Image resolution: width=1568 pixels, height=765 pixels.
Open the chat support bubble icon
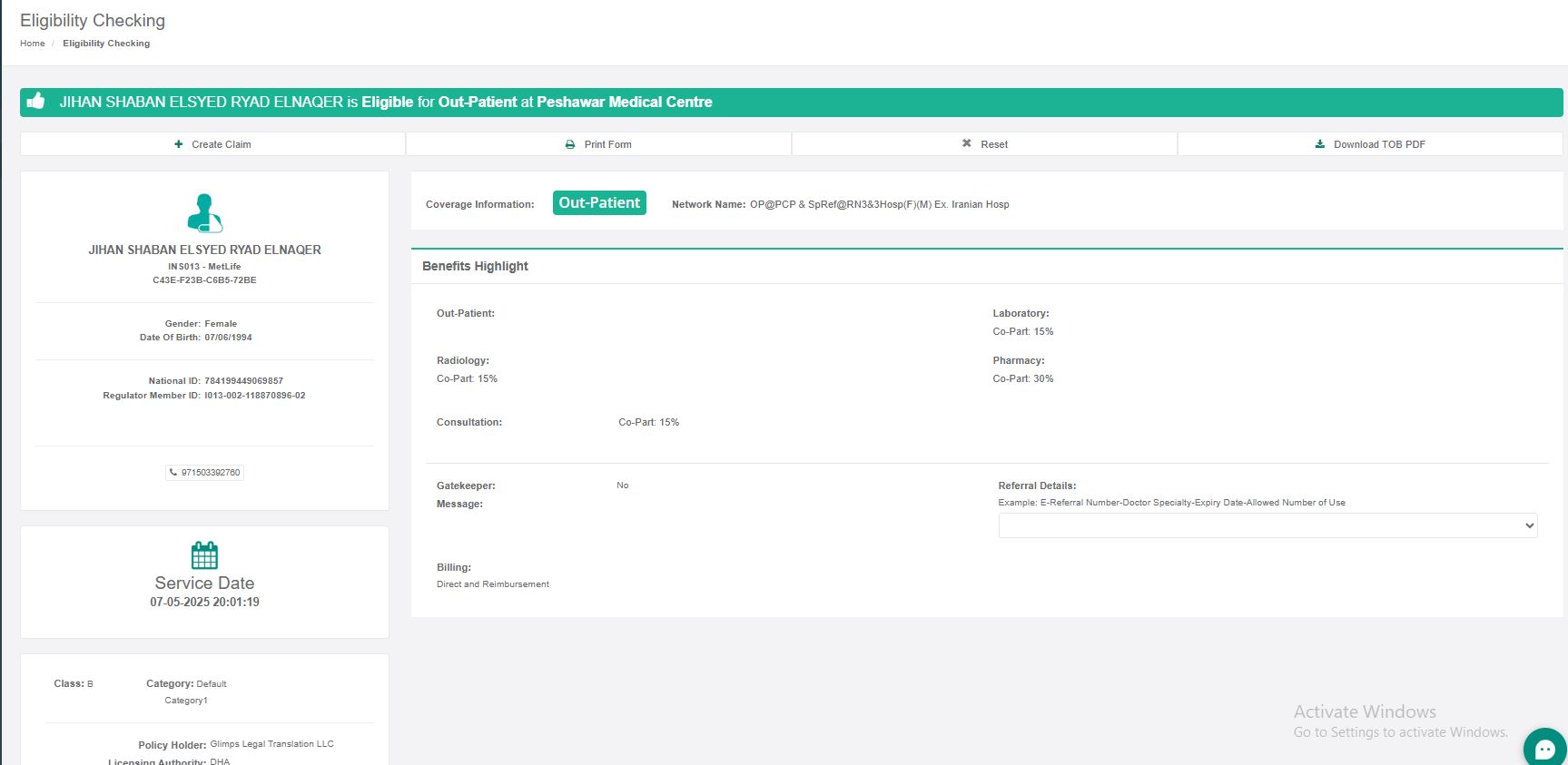[1544, 749]
